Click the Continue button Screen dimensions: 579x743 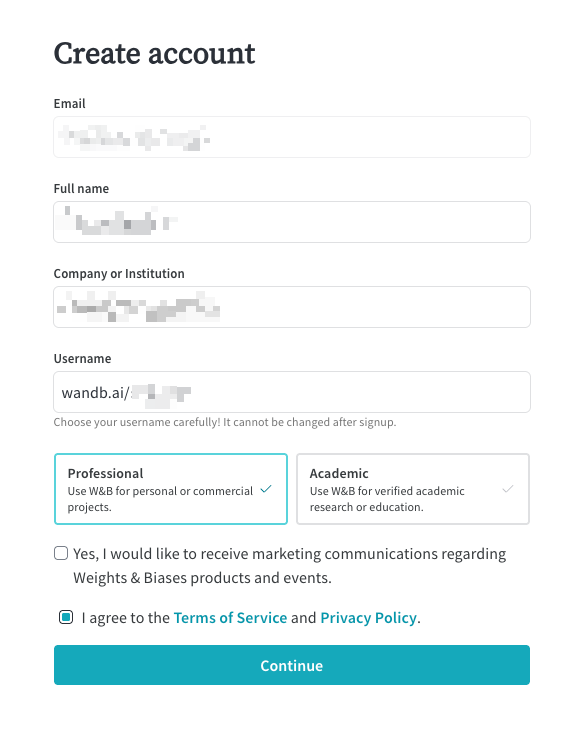click(292, 665)
